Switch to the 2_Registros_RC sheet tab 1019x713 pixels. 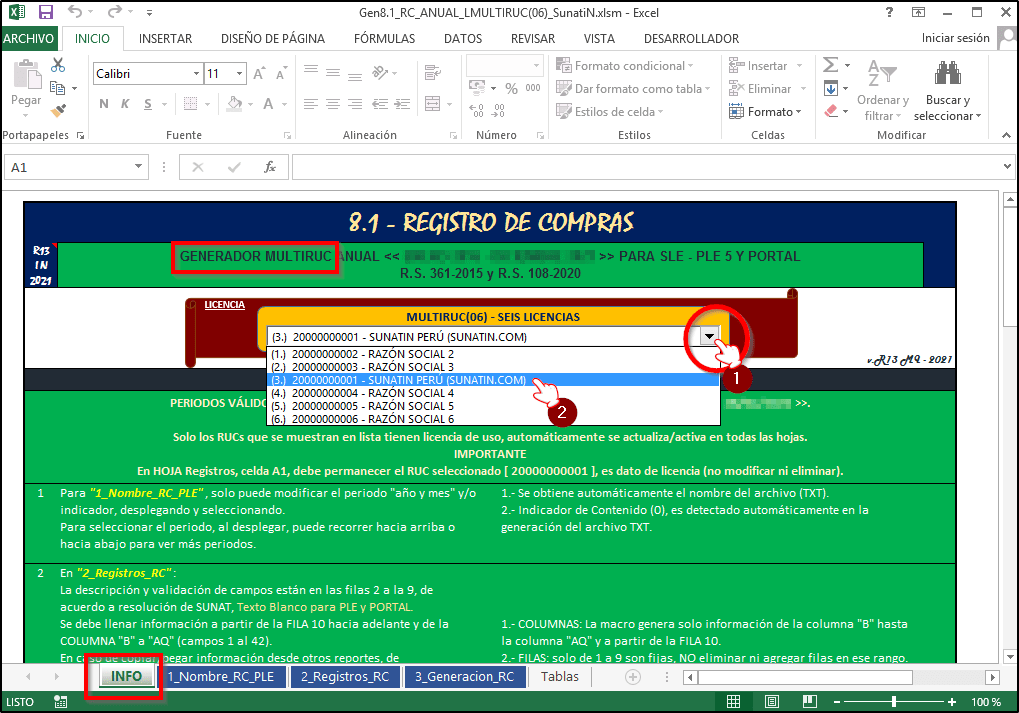coord(345,677)
